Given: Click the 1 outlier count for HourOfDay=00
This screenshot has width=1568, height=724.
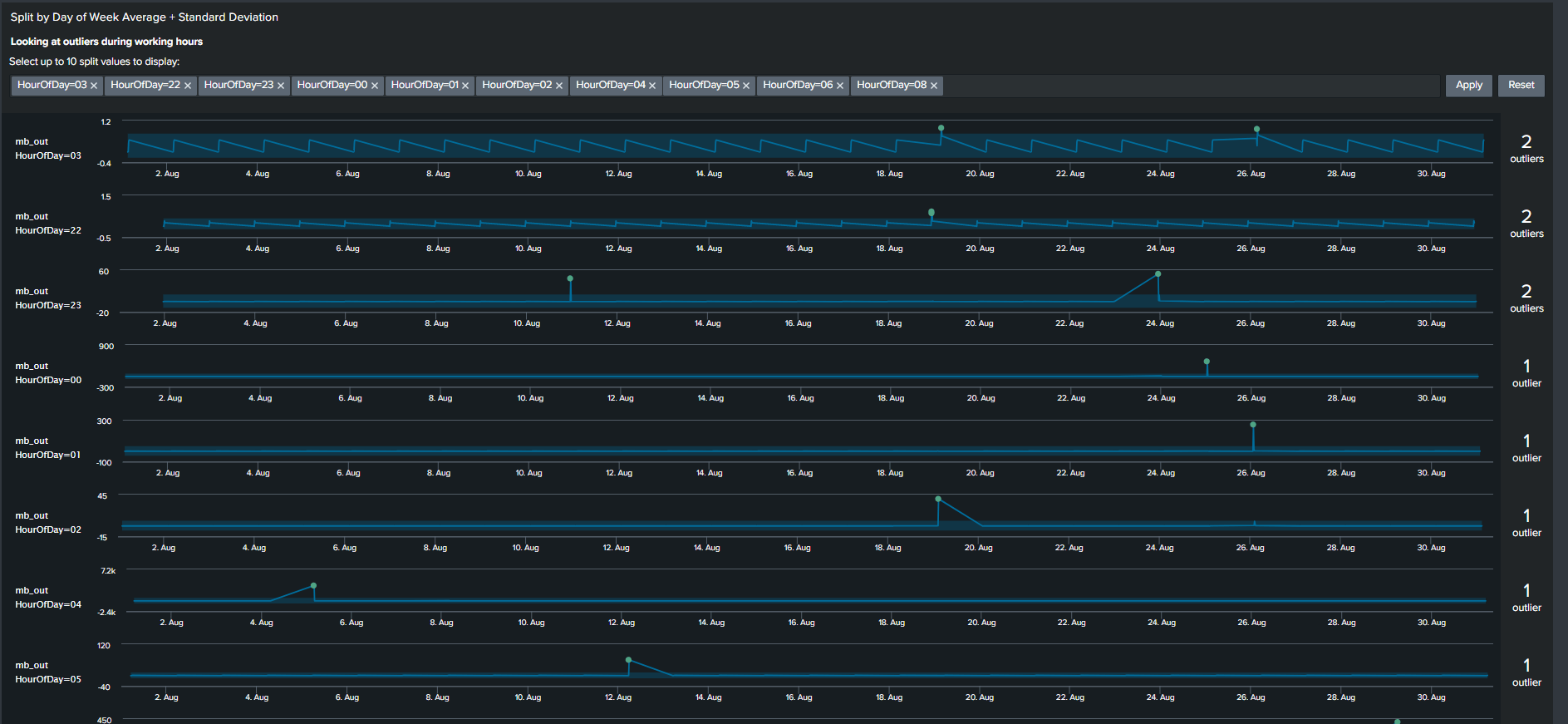Looking at the screenshot, I should pyautogui.click(x=1526, y=373).
